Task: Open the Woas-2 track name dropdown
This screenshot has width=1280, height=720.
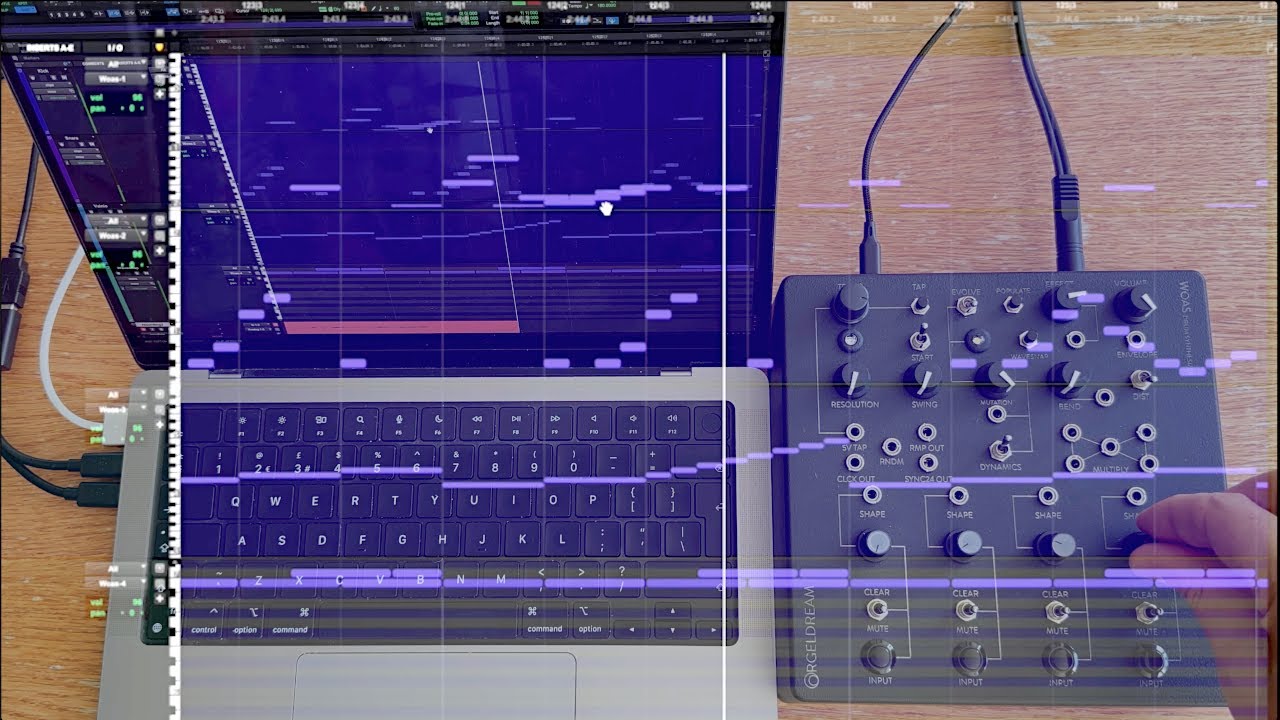Action: pos(117,237)
